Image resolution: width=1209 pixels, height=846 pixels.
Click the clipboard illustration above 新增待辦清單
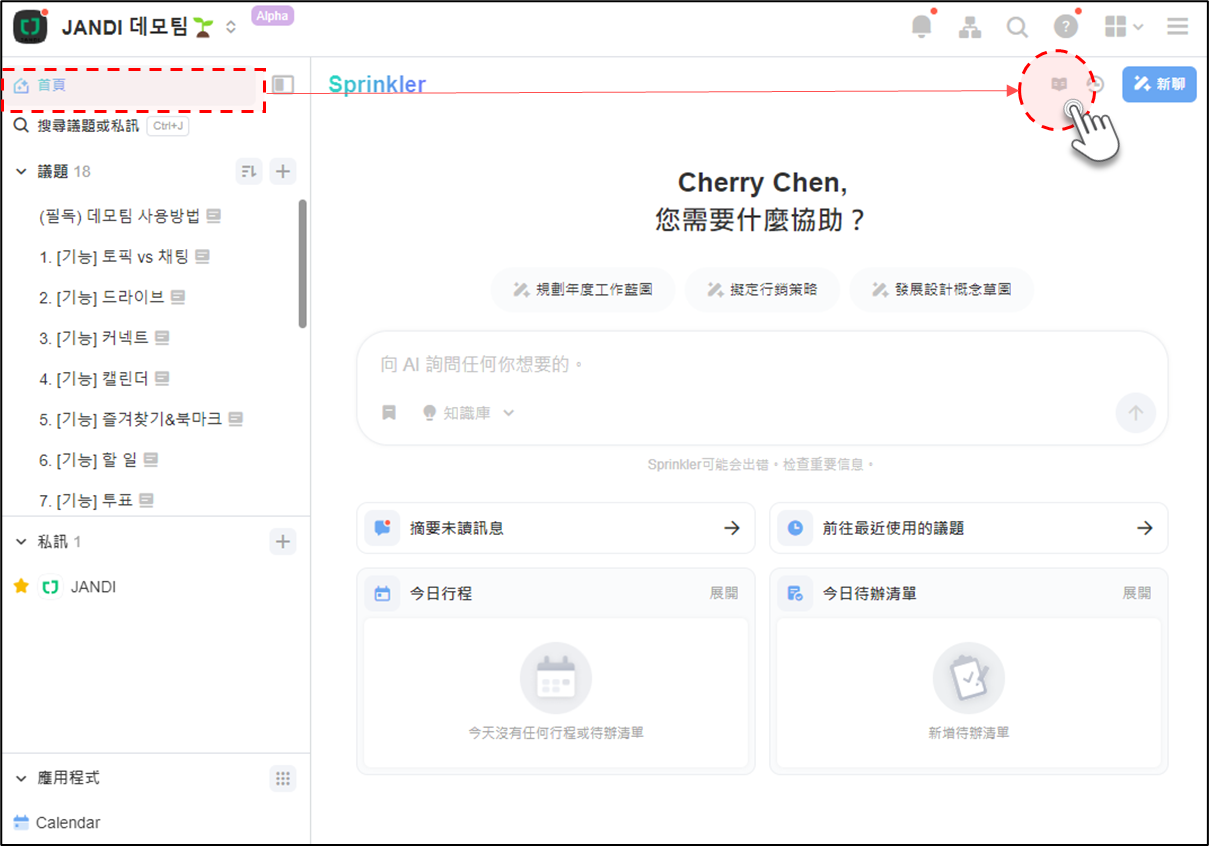click(968, 678)
